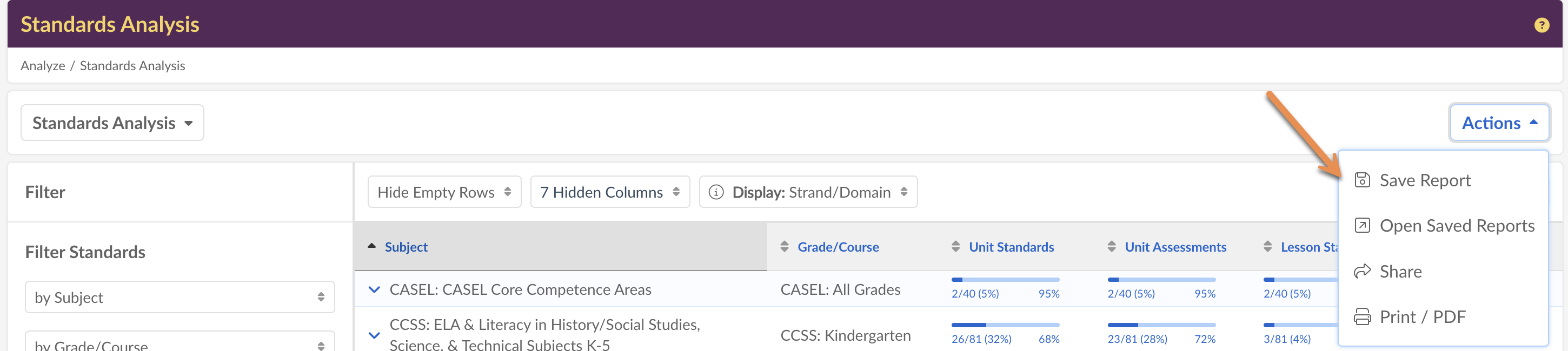
Task: Click the Save Report disk icon
Action: (1361, 180)
